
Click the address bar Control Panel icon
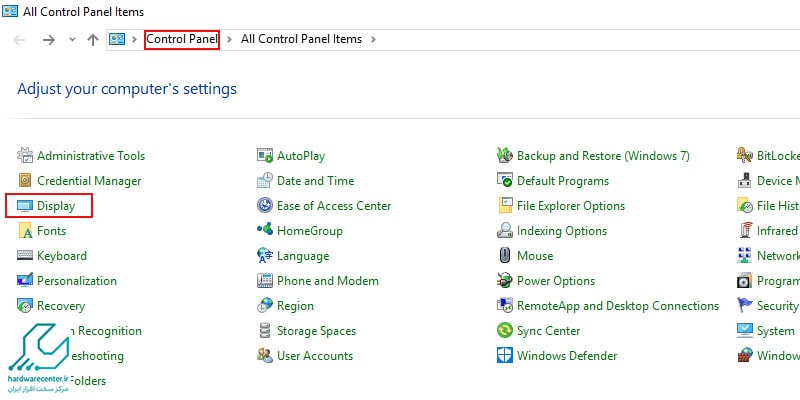pyautogui.click(x=117, y=39)
